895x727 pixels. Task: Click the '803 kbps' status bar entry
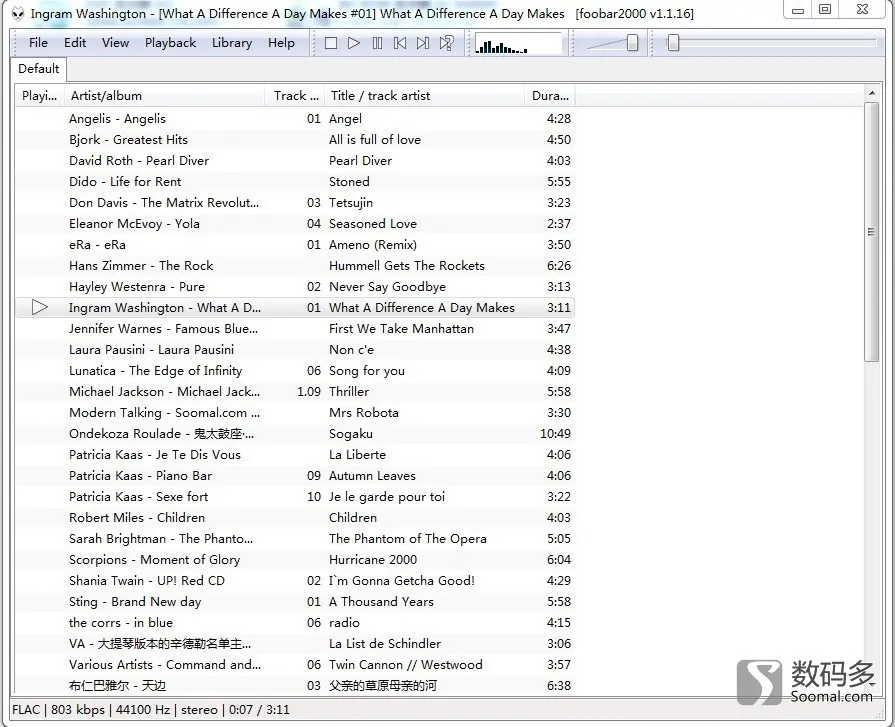[x=78, y=710]
